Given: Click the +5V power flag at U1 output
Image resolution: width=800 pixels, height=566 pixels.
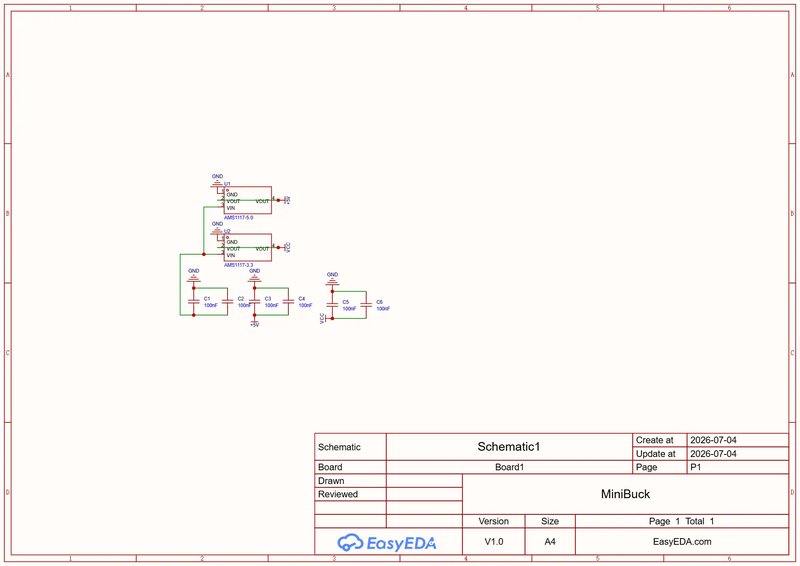Looking at the screenshot, I should tap(287, 200).
